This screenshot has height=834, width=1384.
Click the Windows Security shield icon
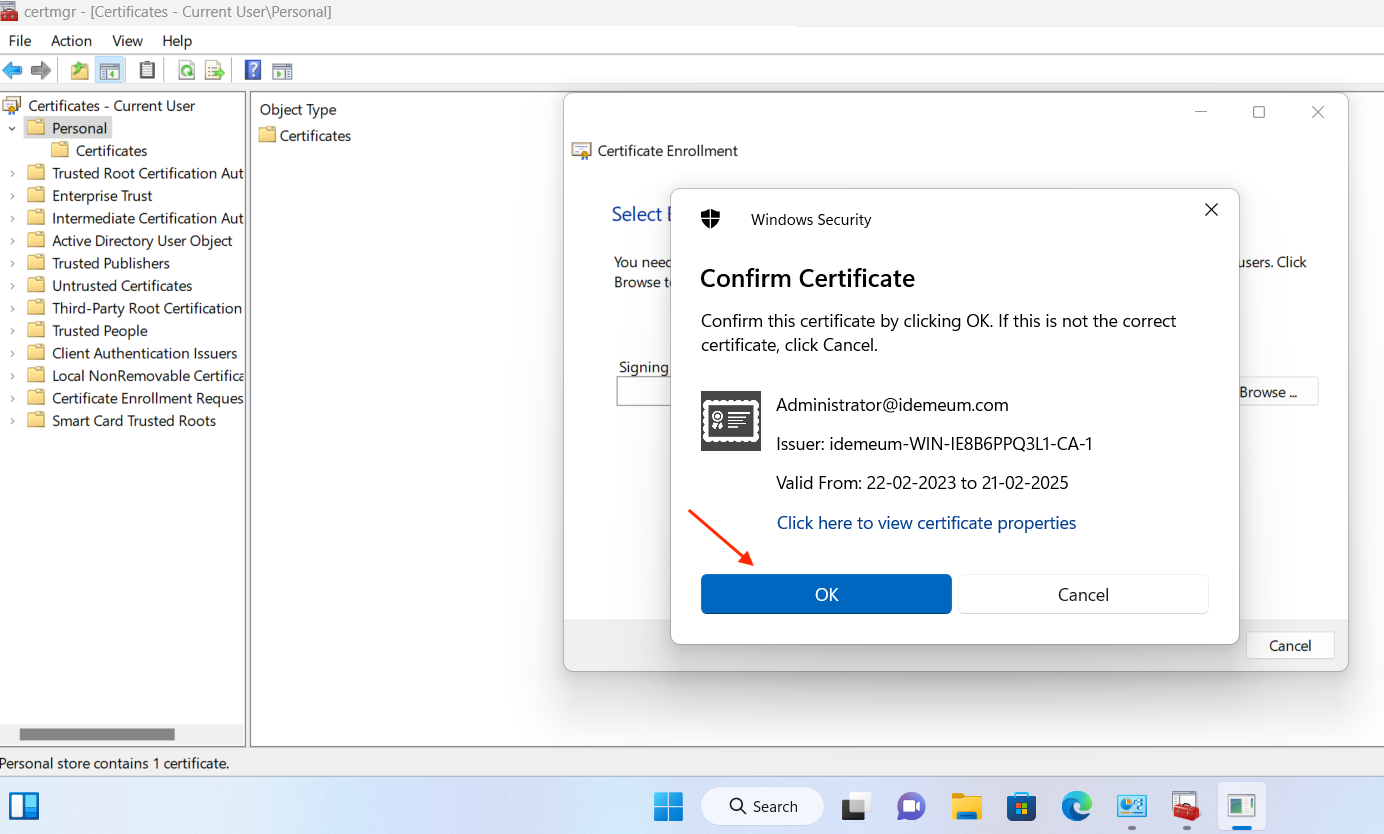(x=711, y=219)
